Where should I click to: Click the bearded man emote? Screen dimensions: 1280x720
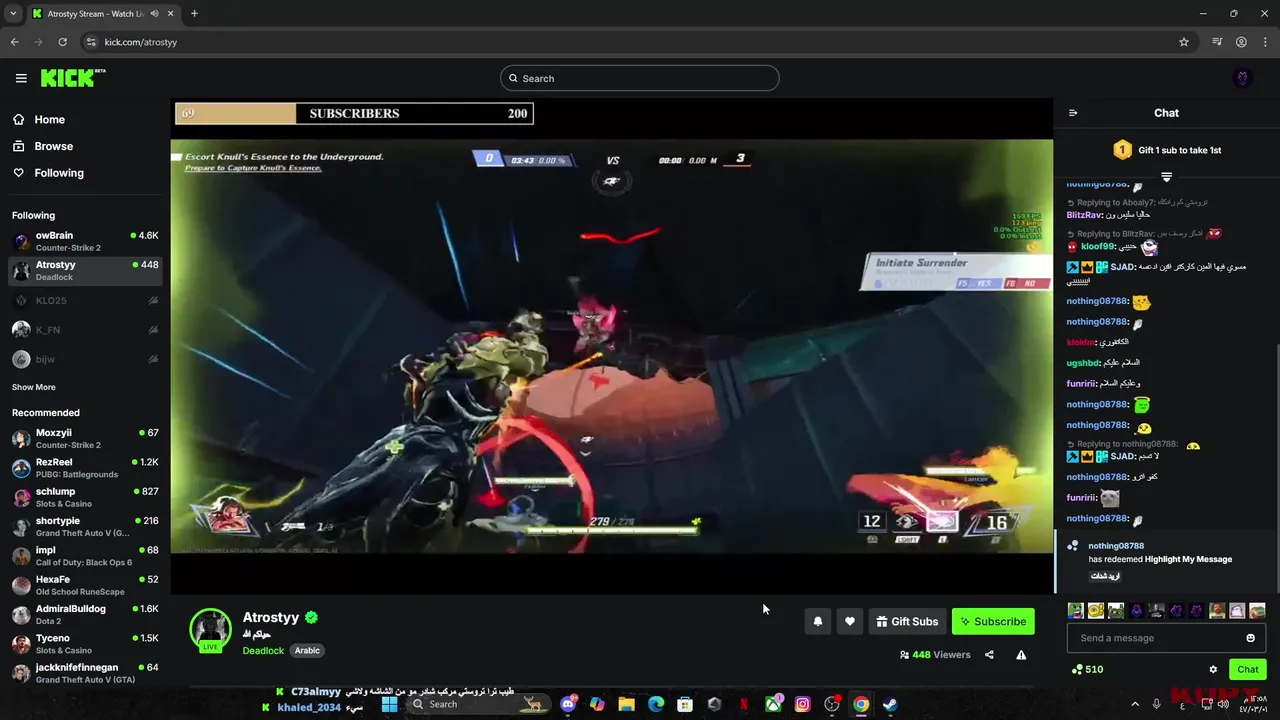(1217, 610)
